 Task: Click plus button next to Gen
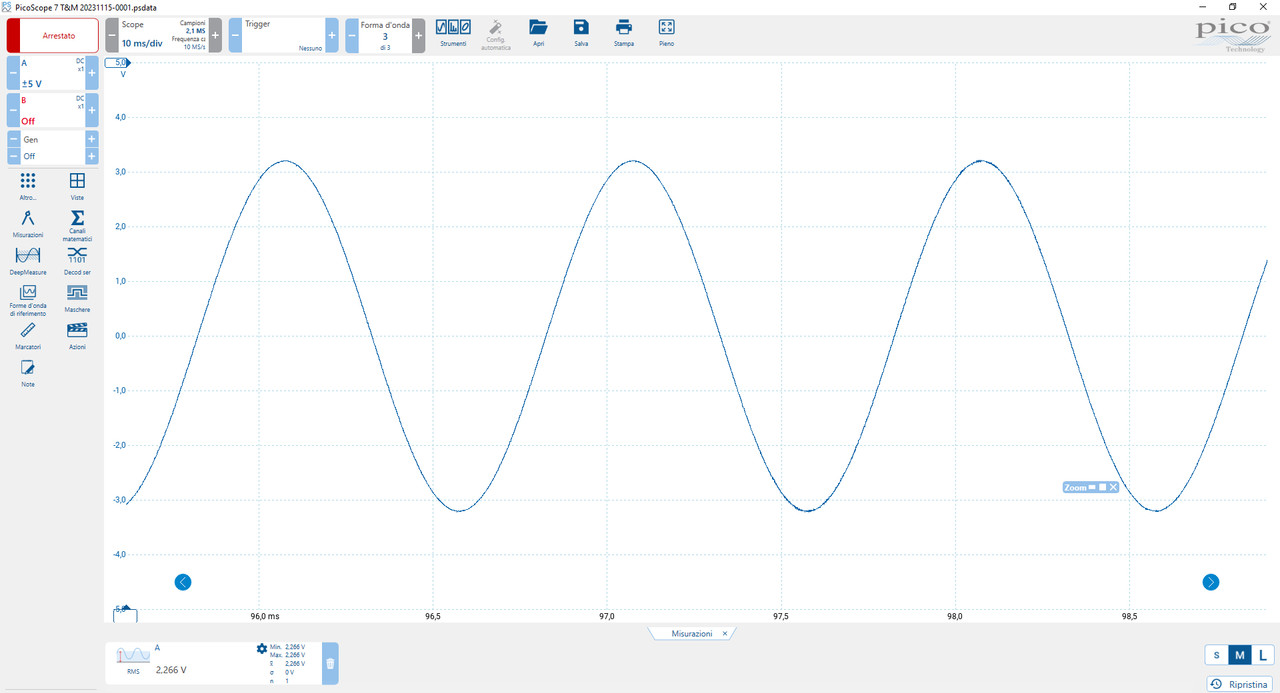tap(92, 140)
